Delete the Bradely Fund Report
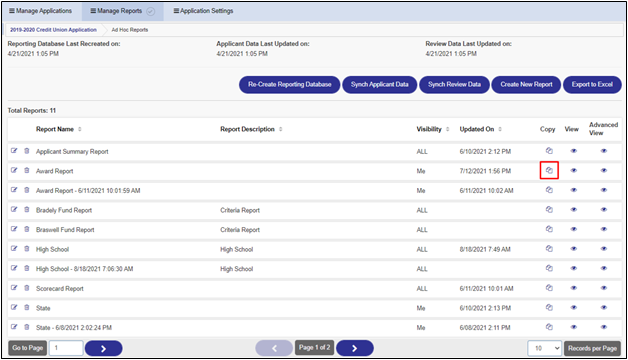Viewport: 628px width, 360px height. tap(27, 209)
